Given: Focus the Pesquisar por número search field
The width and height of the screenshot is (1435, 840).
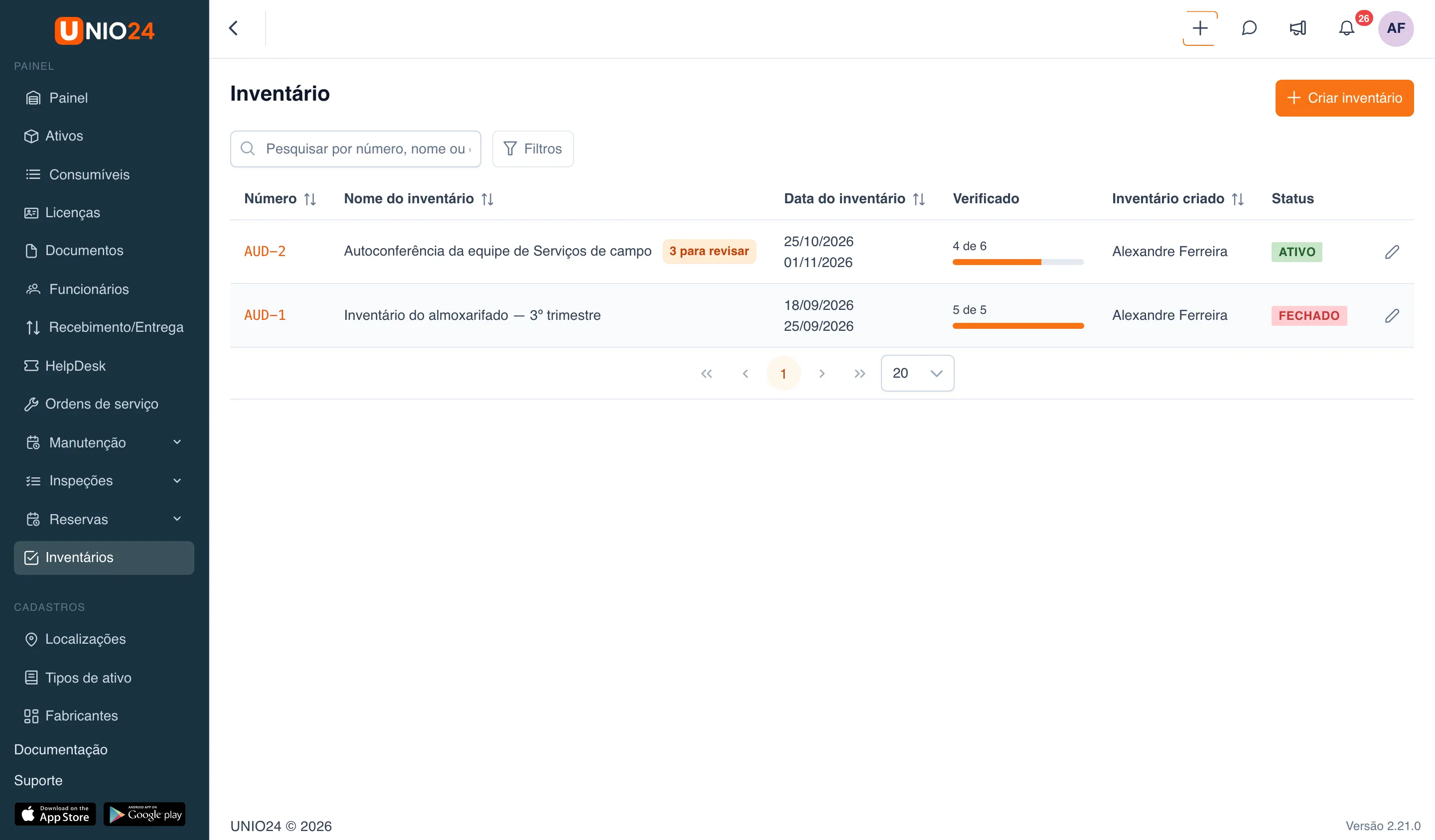Looking at the screenshot, I should coord(355,148).
